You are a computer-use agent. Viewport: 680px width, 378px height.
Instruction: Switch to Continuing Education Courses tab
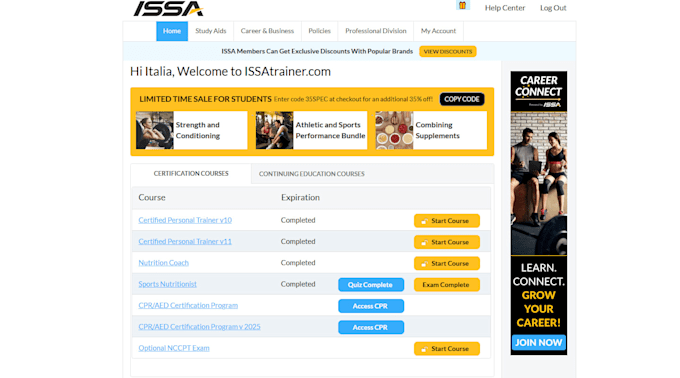[311, 174]
